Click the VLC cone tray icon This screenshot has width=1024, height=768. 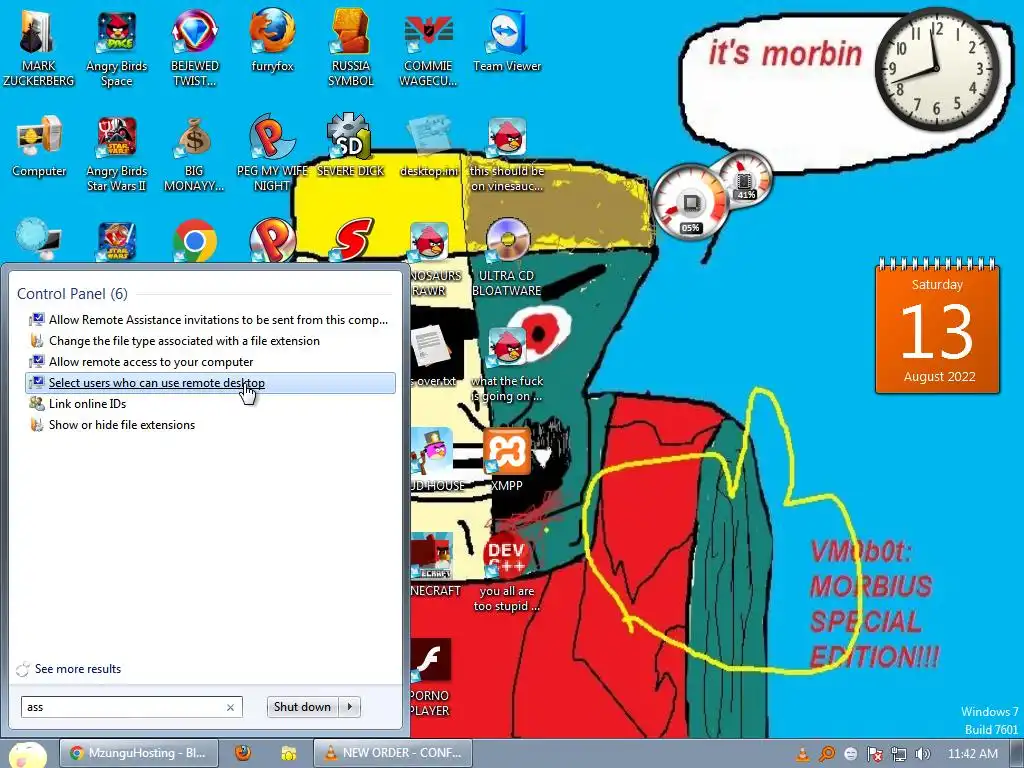coord(802,754)
